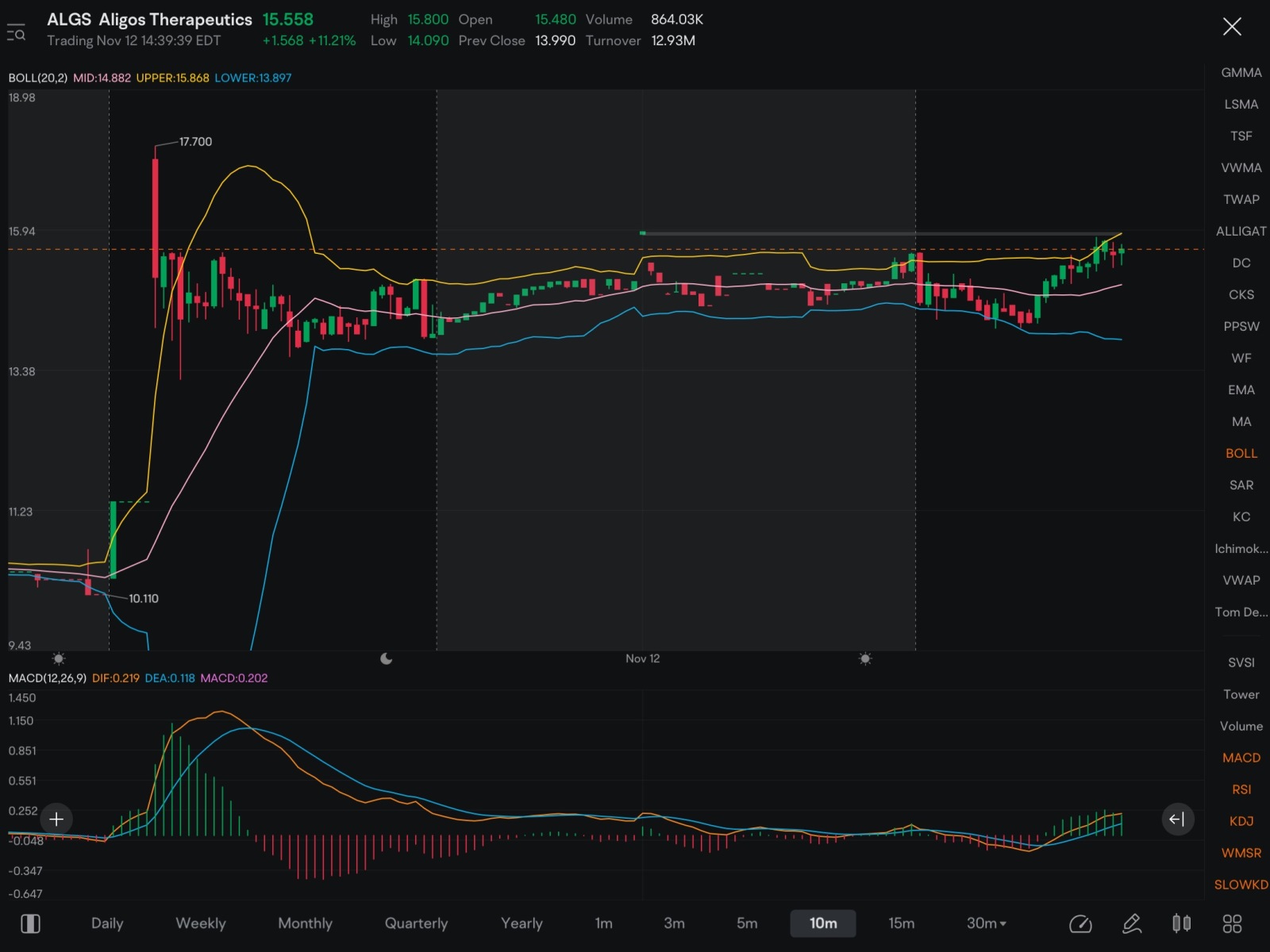Switch to the Weekly timeframe
This screenshot has width=1270, height=952.
click(201, 923)
